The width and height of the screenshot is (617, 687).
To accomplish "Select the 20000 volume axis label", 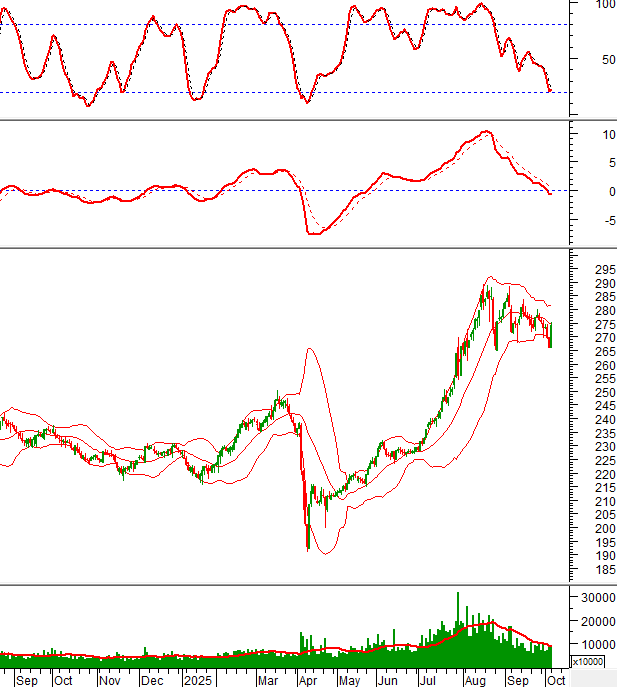I will coord(592,621).
